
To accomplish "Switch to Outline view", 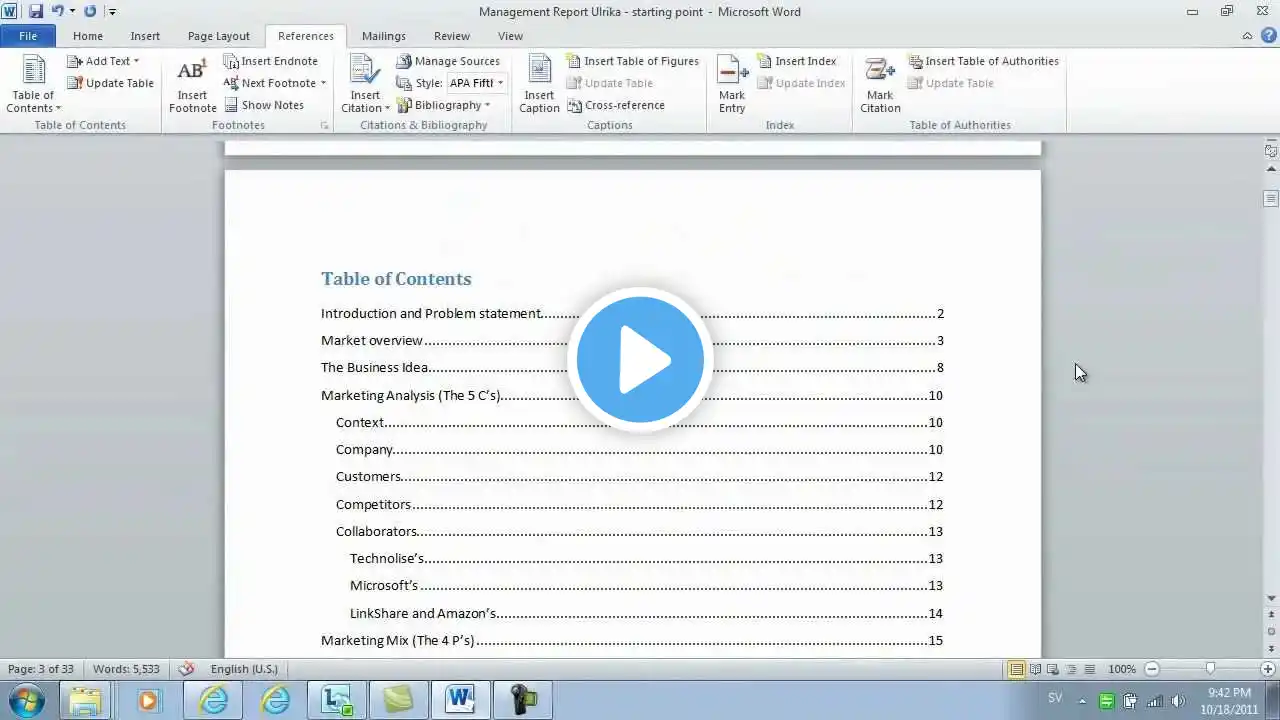I will (x=1071, y=669).
